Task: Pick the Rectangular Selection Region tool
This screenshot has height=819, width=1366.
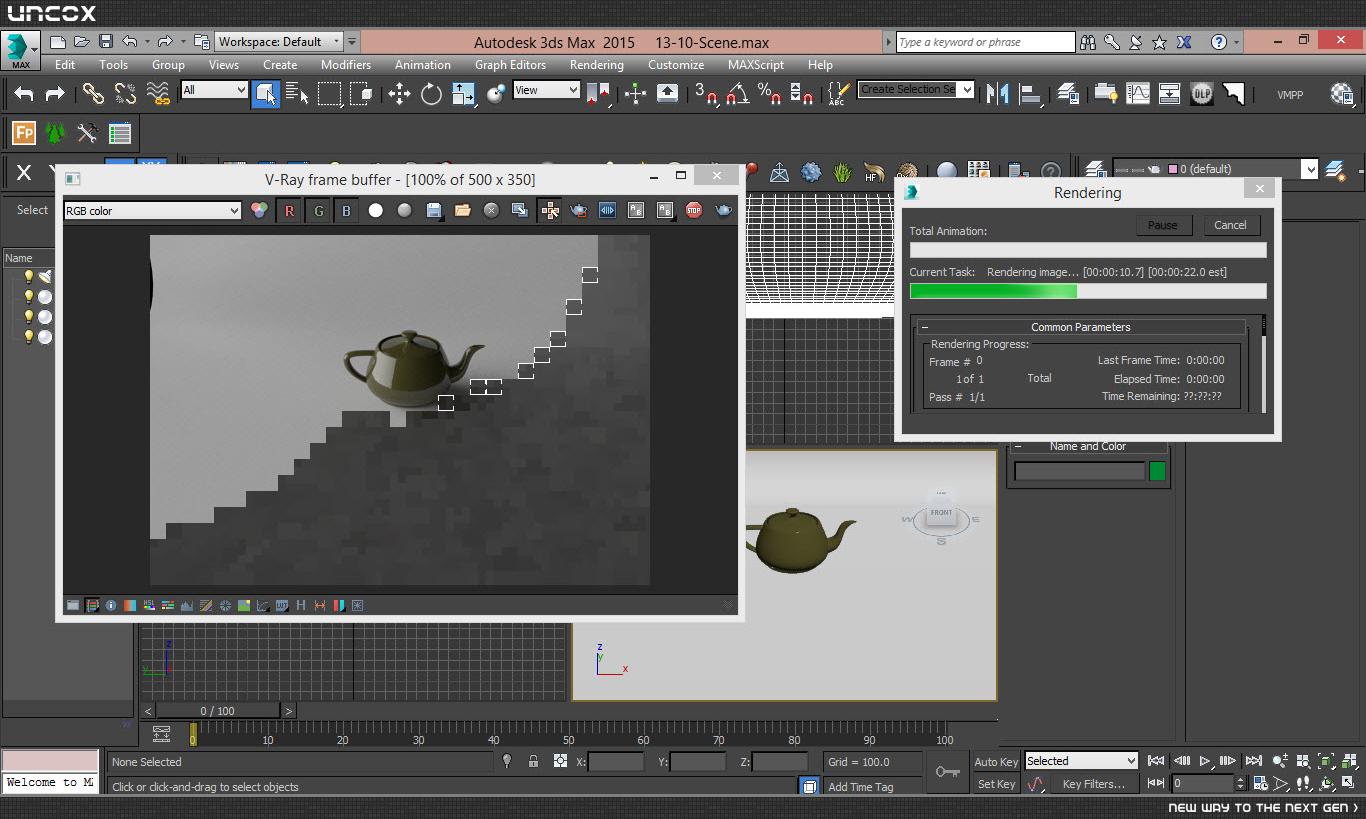Action: [329, 93]
